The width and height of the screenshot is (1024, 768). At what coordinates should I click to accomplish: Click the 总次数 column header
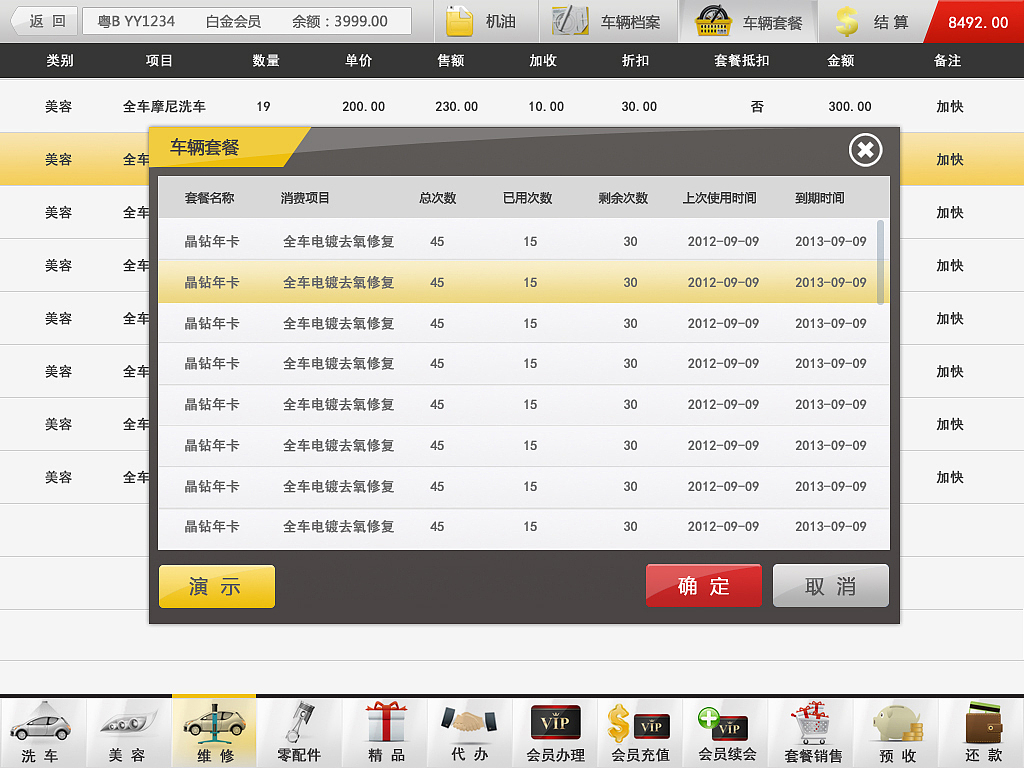coord(438,198)
